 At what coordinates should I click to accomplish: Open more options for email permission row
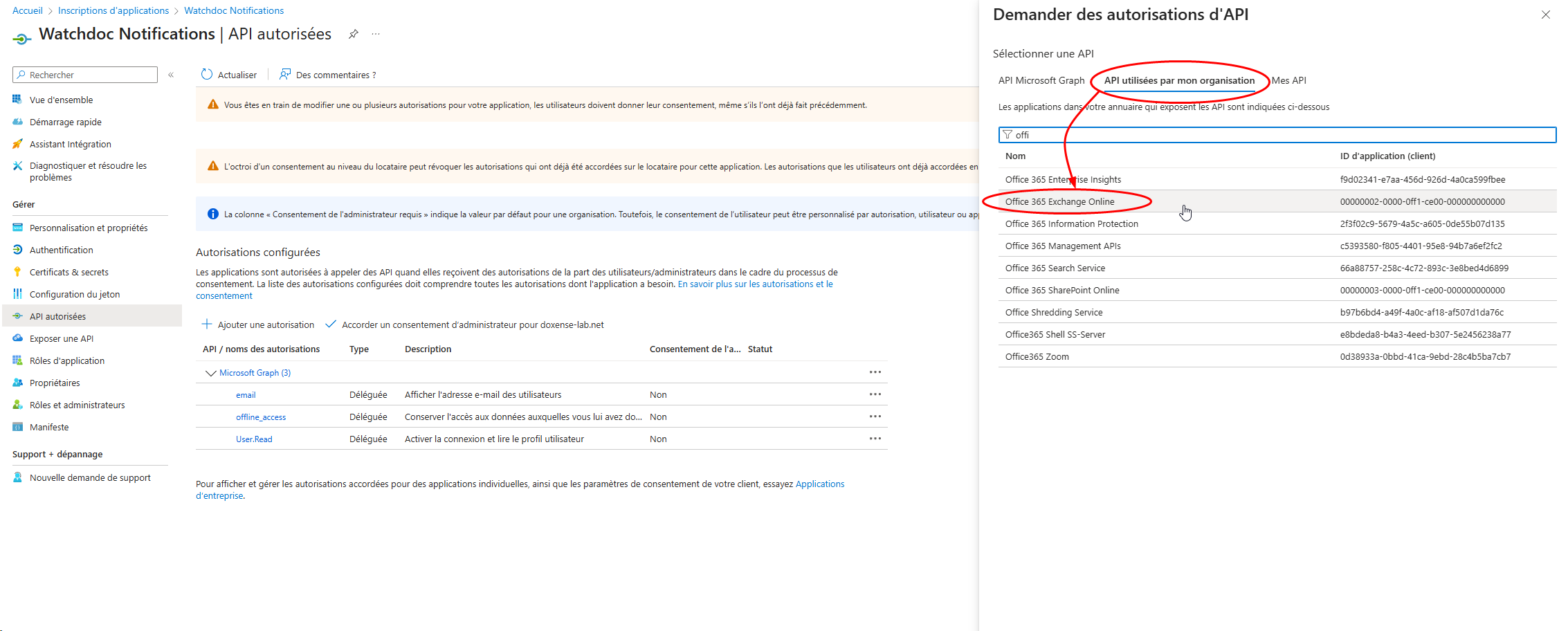click(875, 394)
